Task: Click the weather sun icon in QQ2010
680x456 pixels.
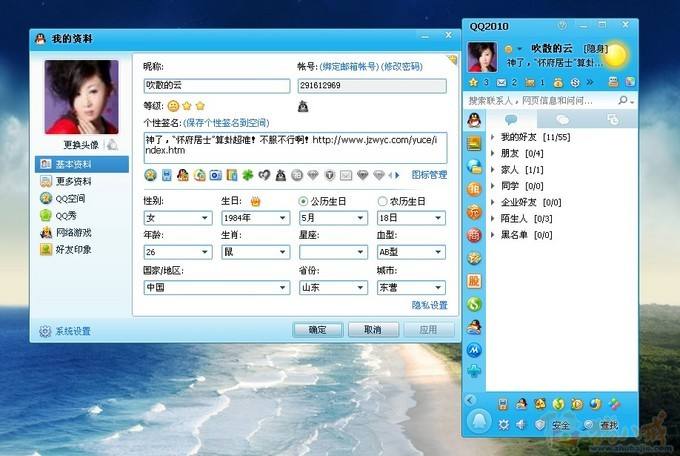Action: (x=615, y=56)
